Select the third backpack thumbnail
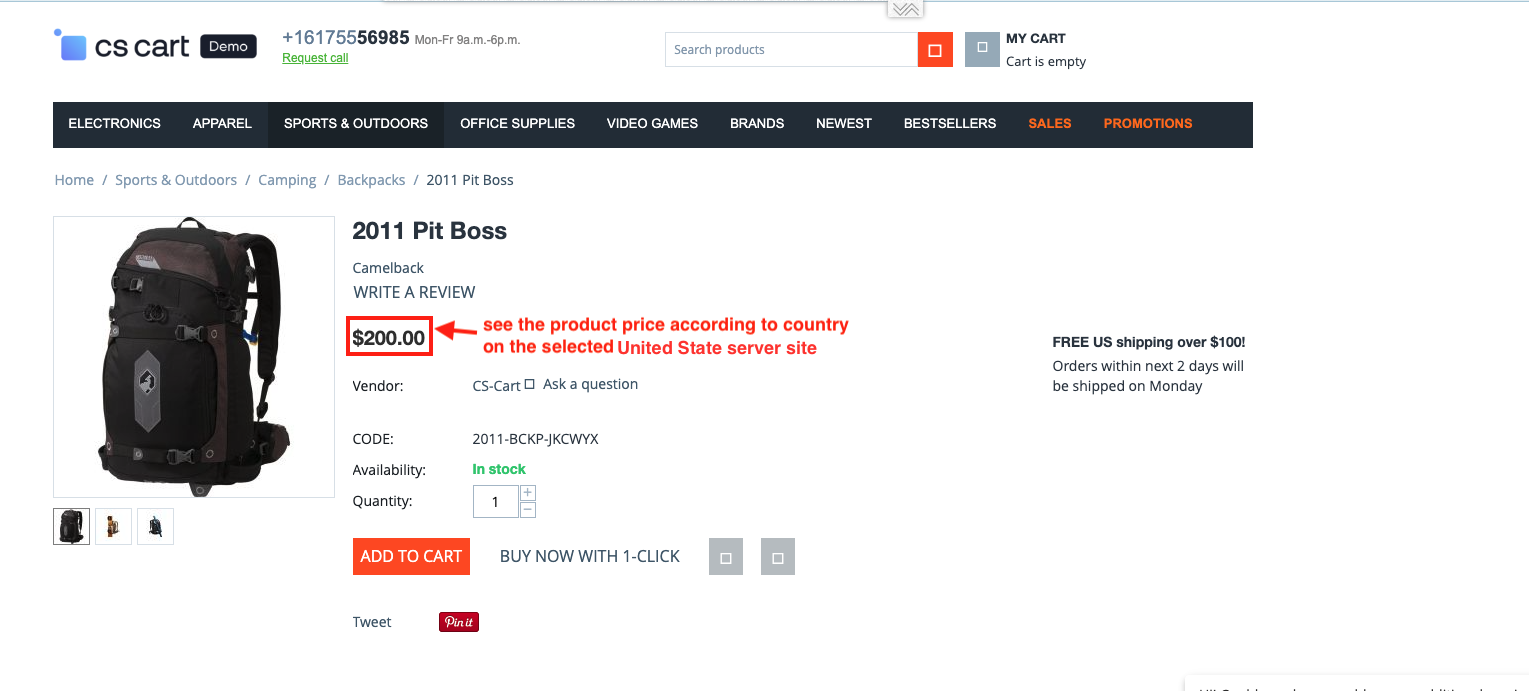The image size is (1529, 691). click(x=155, y=526)
